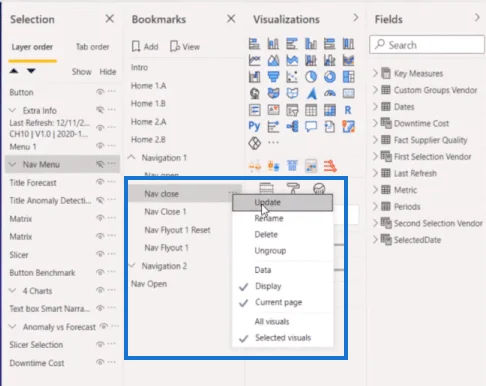Select the Key influencers visual

pyautogui.click(x=273, y=127)
